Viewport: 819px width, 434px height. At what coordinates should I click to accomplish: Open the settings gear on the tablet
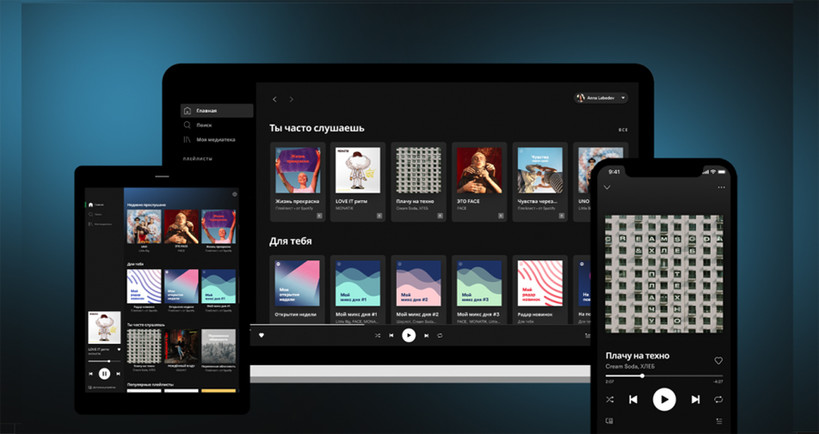234,194
